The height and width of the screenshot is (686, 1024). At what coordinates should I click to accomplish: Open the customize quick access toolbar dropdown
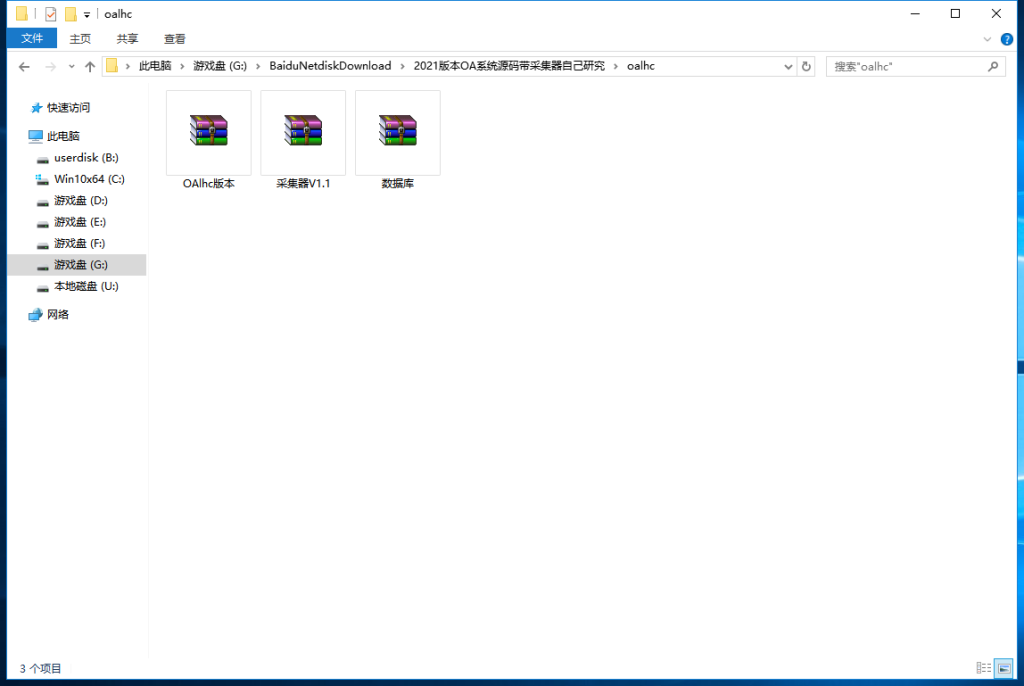click(87, 14)
